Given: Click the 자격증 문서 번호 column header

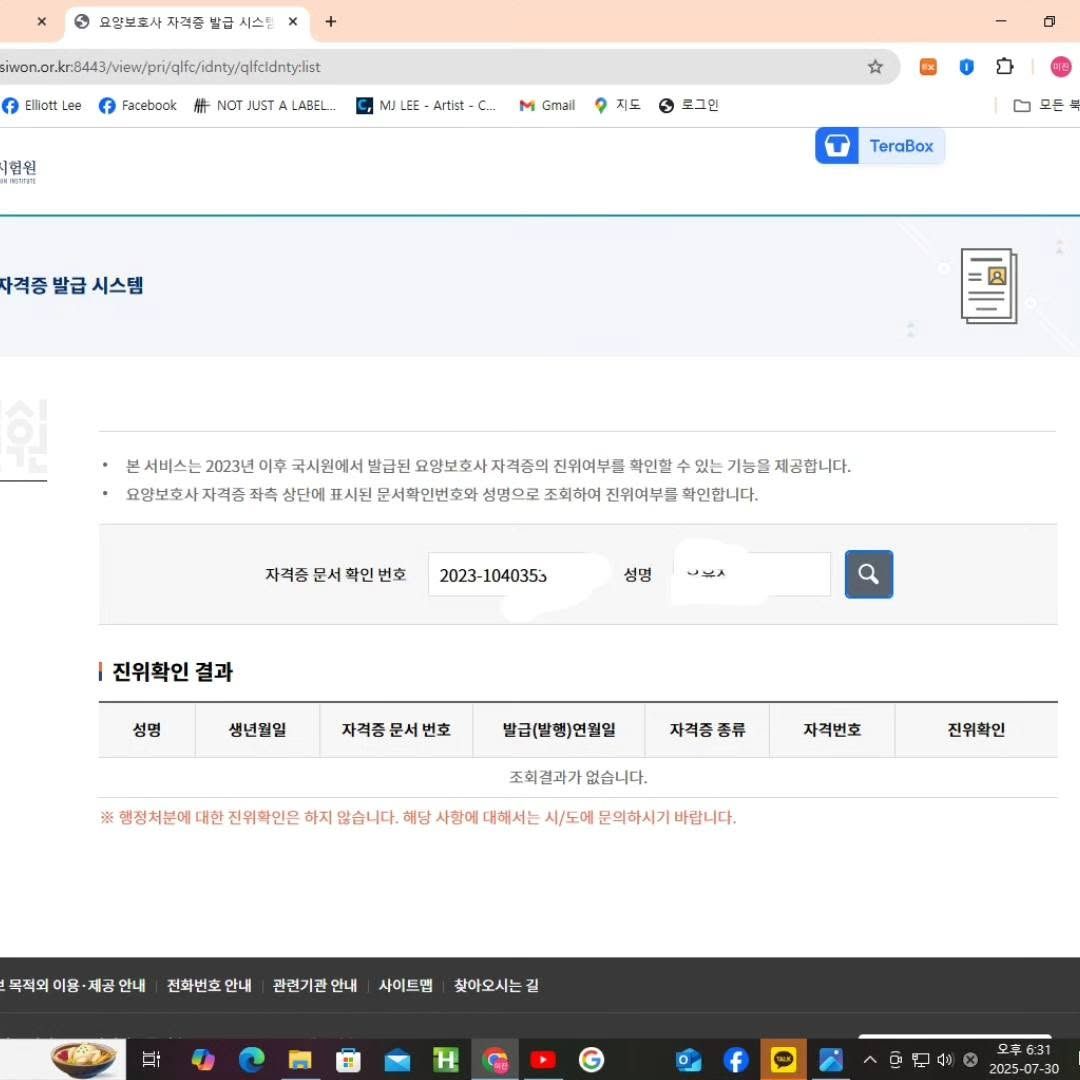Looking at the screenshot, I should coord(396,729).
